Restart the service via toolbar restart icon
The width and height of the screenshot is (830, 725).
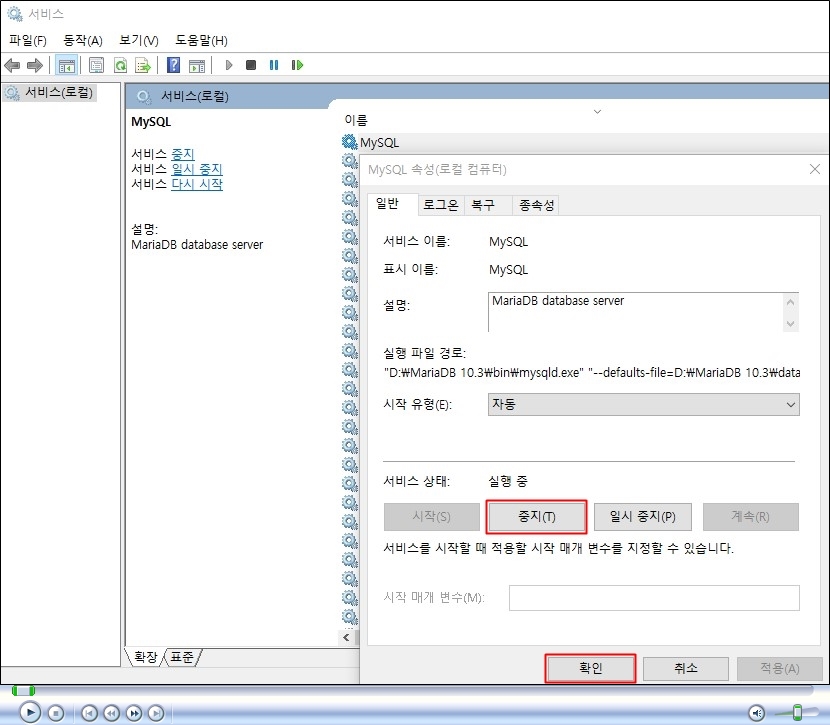(297, 65)
